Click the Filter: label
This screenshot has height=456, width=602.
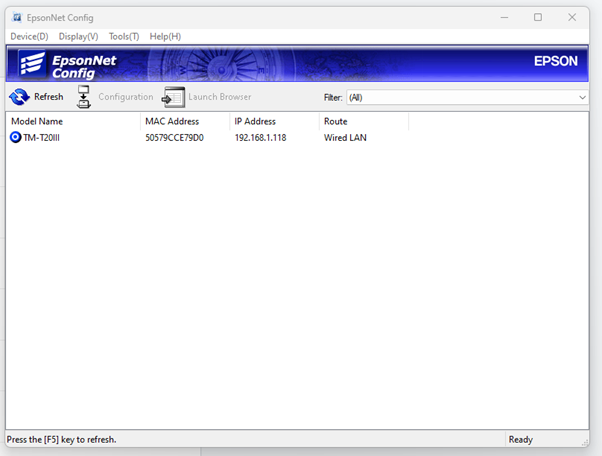point(333,97)
